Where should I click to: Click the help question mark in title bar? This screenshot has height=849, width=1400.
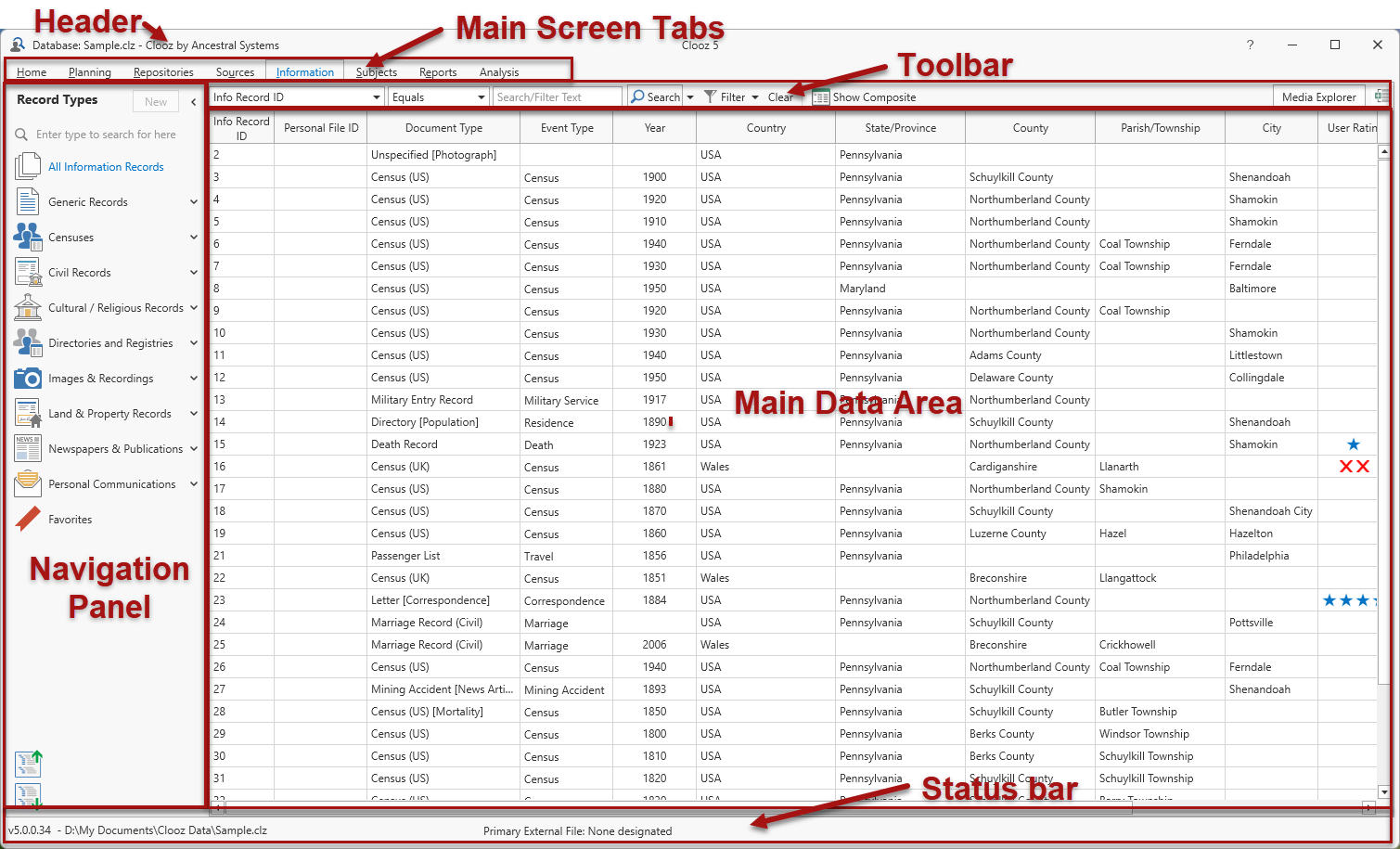(x=1250, y=45)
